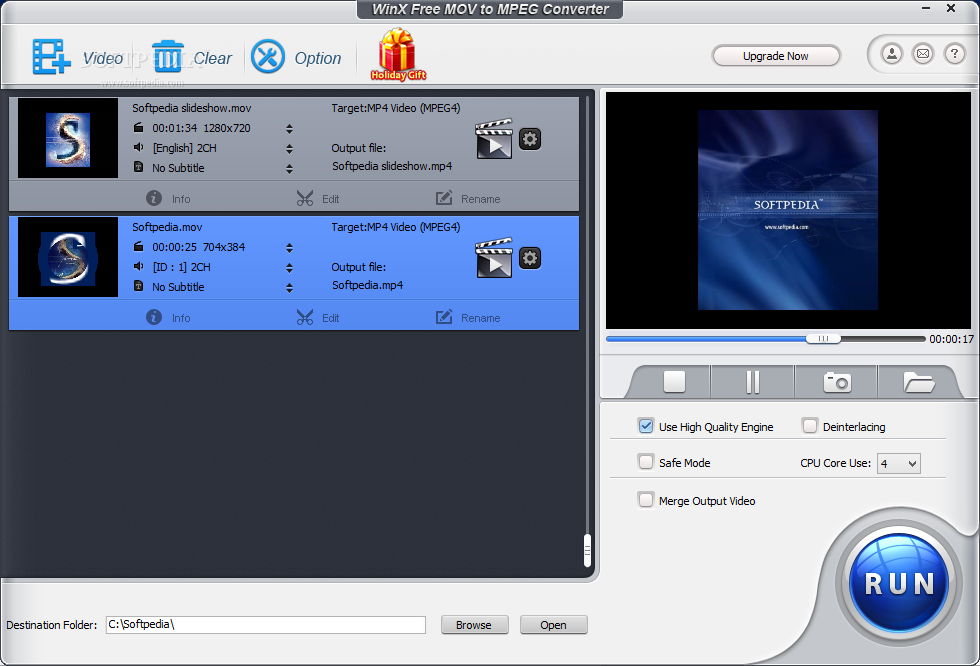Clear the file list using the trash icon
Image resolution: width=980 pixels, height=666 pixels.
[168, 57]
